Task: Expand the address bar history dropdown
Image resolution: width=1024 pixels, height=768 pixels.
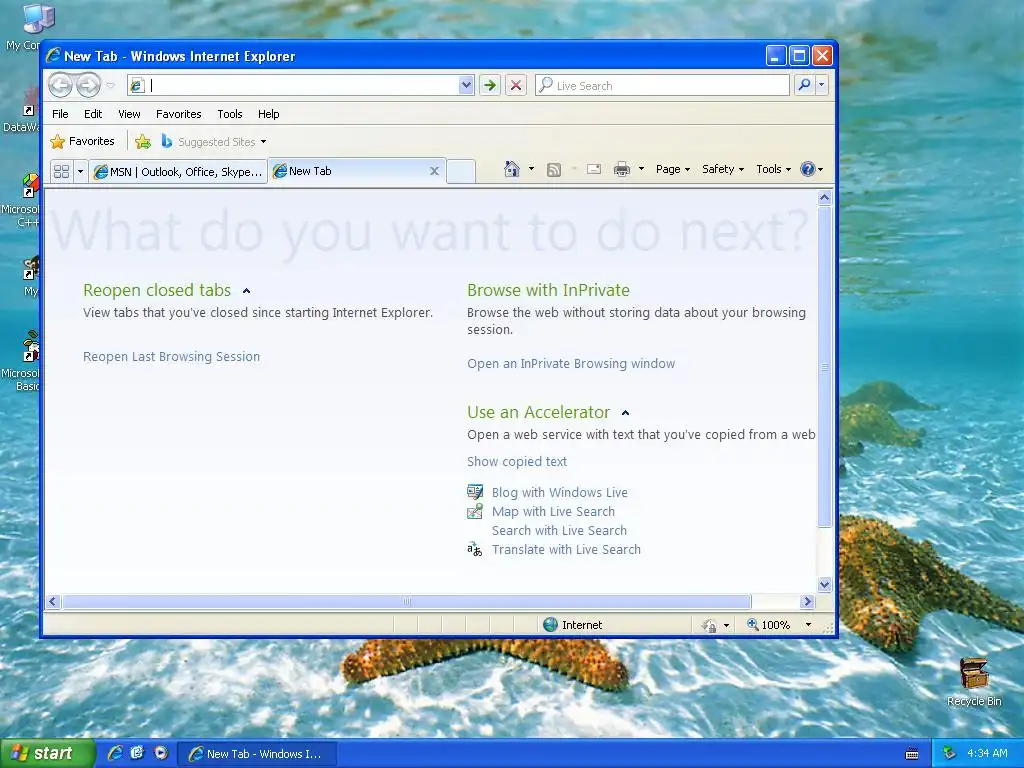Action: pyautogui.click(x=466, y=85)
